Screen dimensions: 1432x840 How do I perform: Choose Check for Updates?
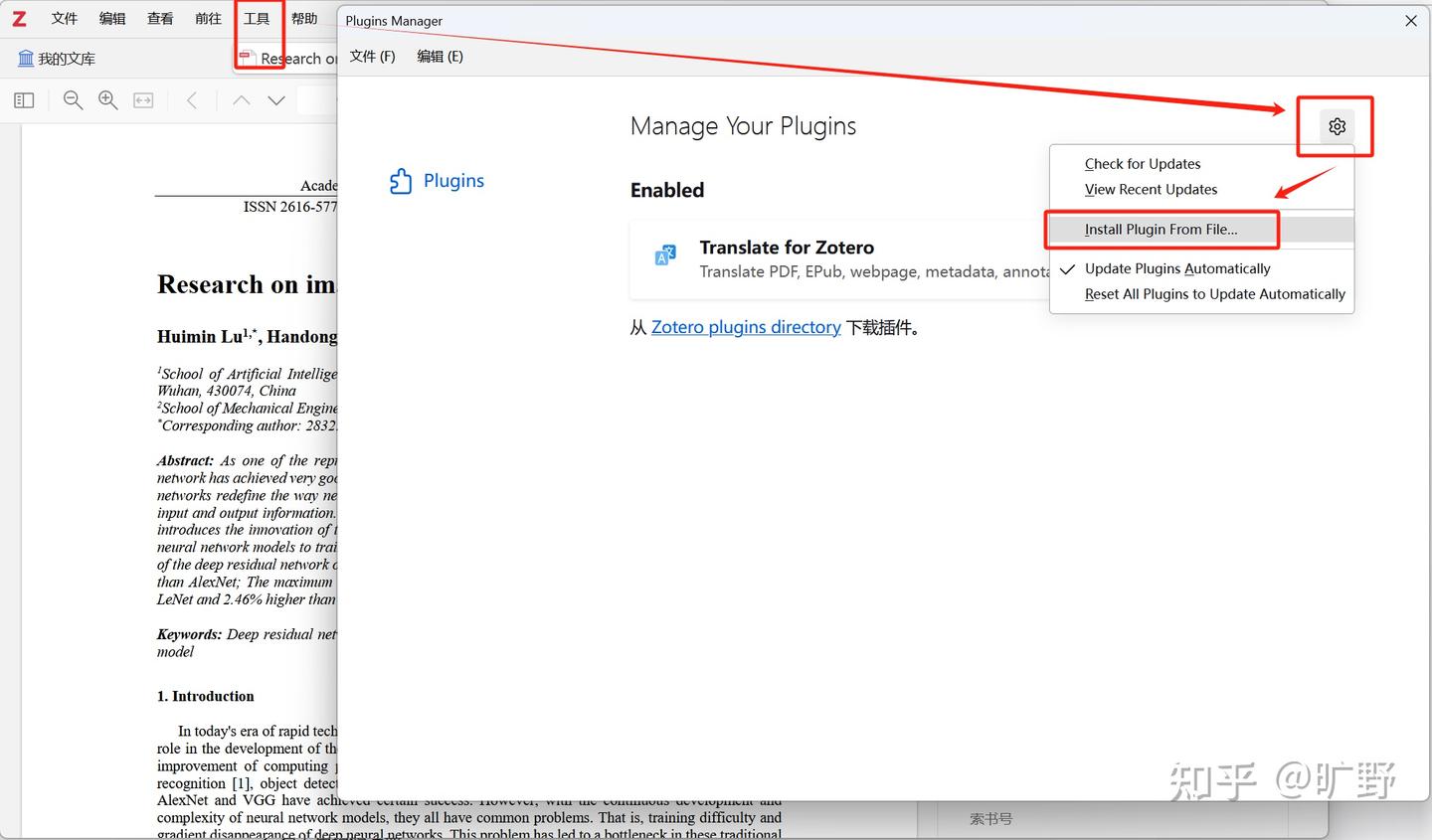[1143, 164]
